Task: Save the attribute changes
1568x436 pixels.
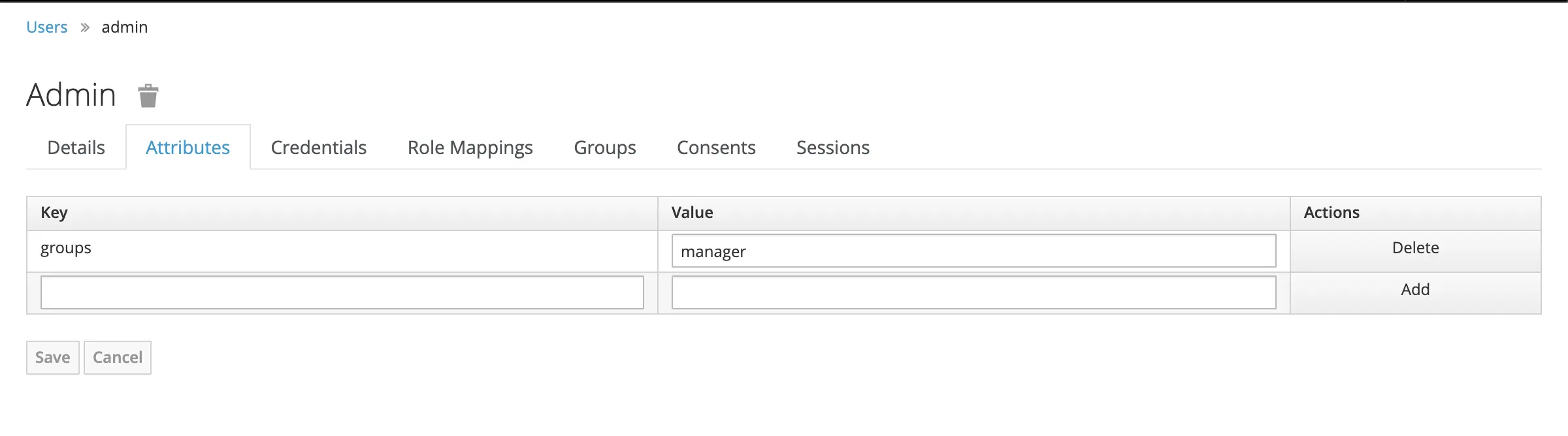Action: click(52, 358)
